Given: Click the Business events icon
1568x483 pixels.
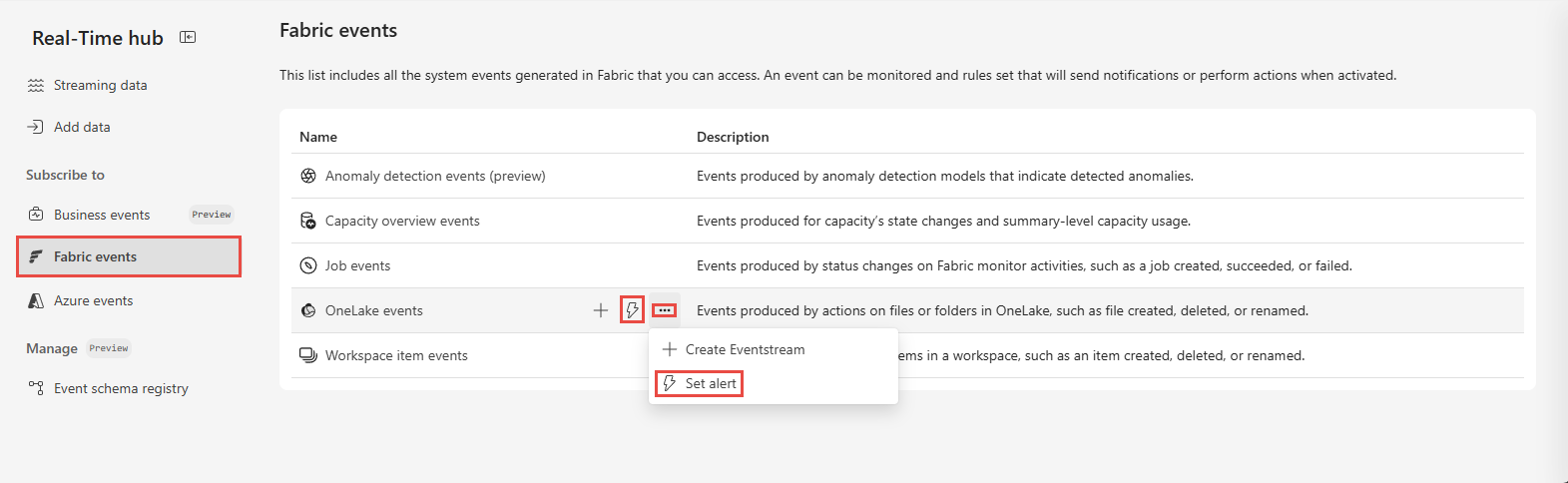Looking at the screenshot, I should 36,215.
